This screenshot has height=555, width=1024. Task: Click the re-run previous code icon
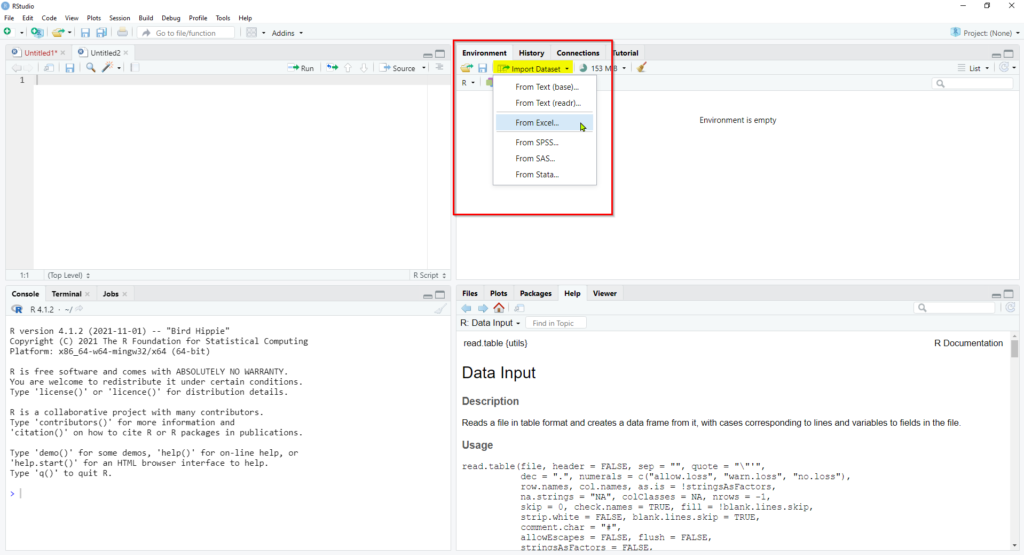click(332, 68)
